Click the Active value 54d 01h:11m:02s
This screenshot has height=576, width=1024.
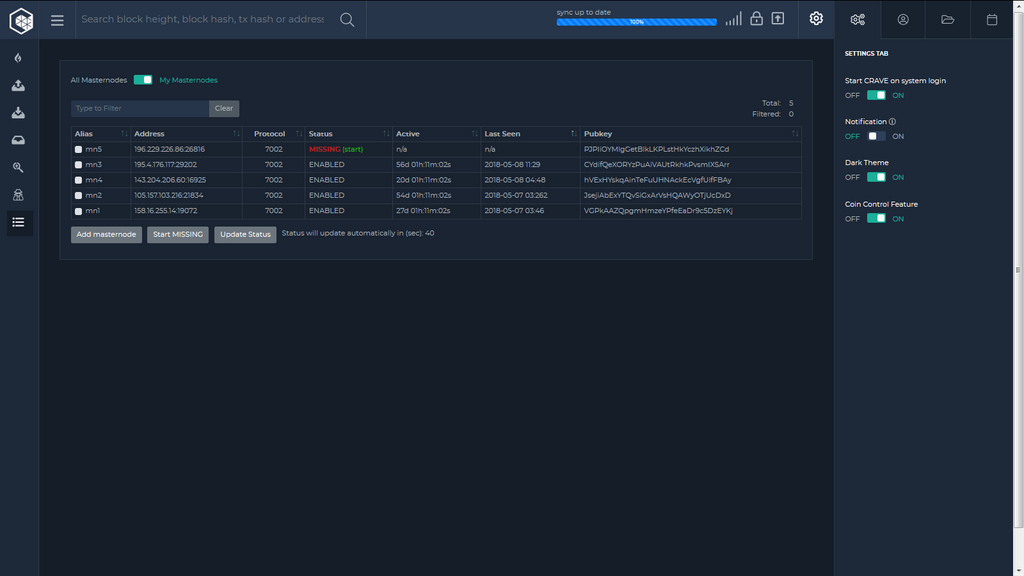pyautogui.click(x=423, y=195)
